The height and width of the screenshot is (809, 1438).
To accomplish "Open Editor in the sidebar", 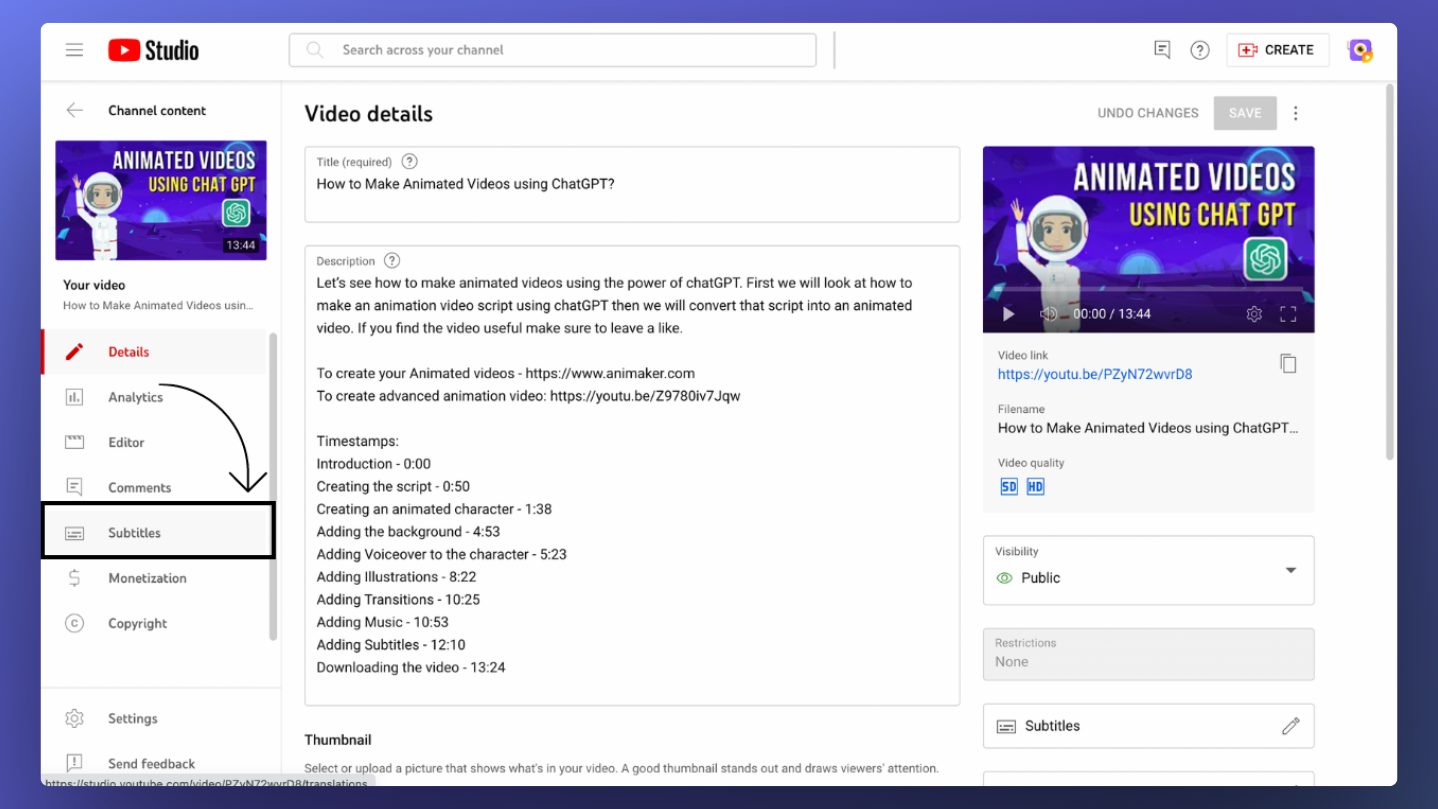I will pyautogui.click(x=153, y=442).
